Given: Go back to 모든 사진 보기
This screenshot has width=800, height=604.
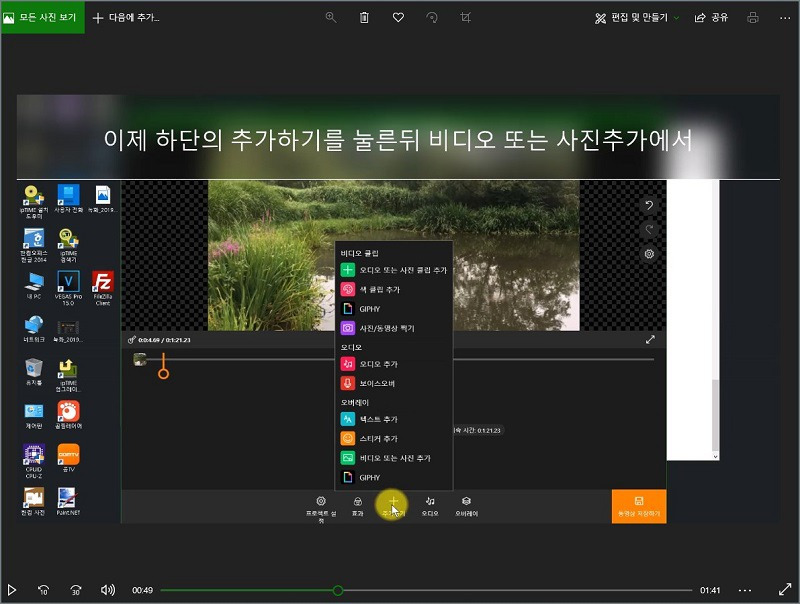Looking at the screenshot, I should 43,17.
